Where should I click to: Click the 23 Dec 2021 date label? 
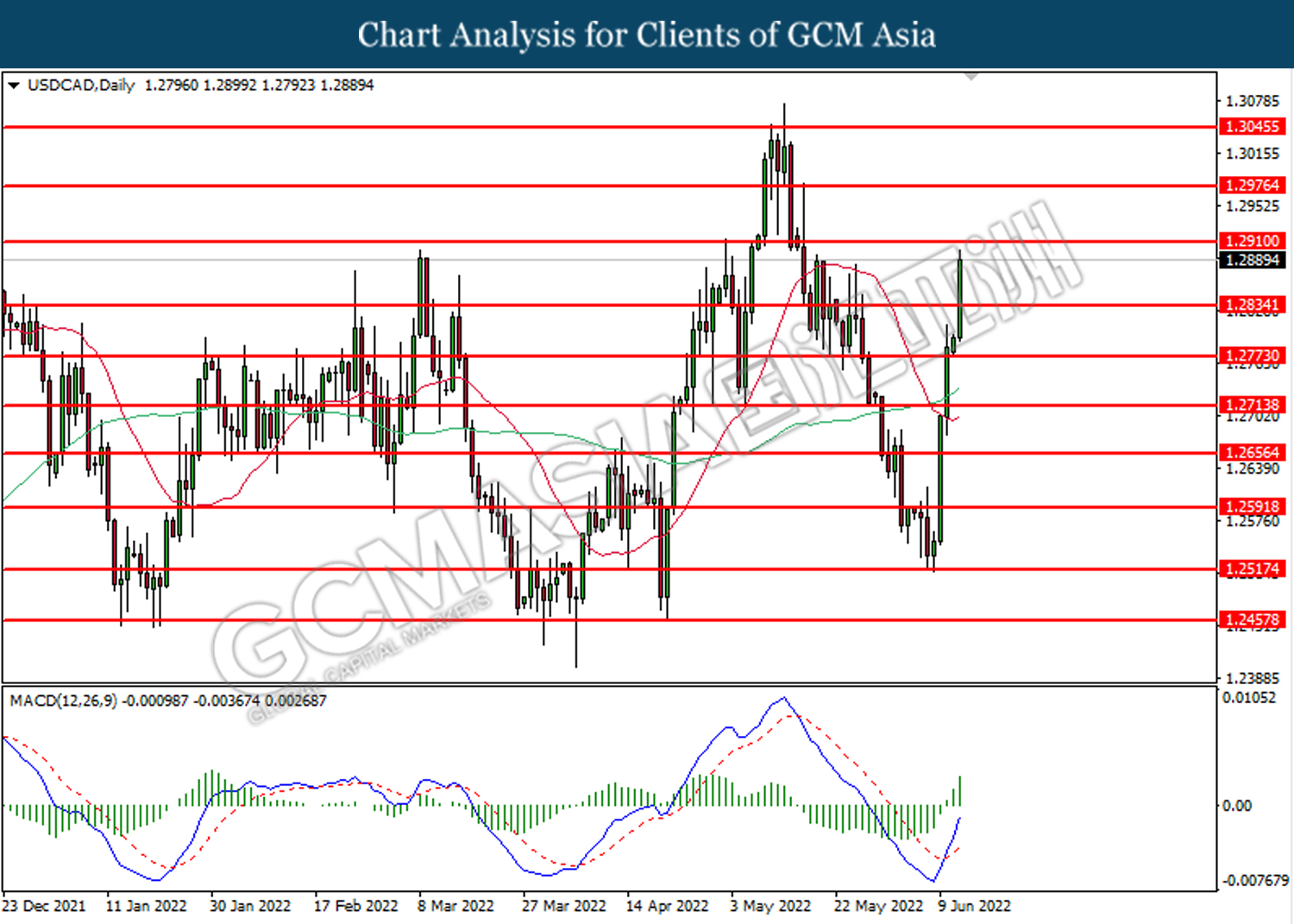(x=44, y=906)
